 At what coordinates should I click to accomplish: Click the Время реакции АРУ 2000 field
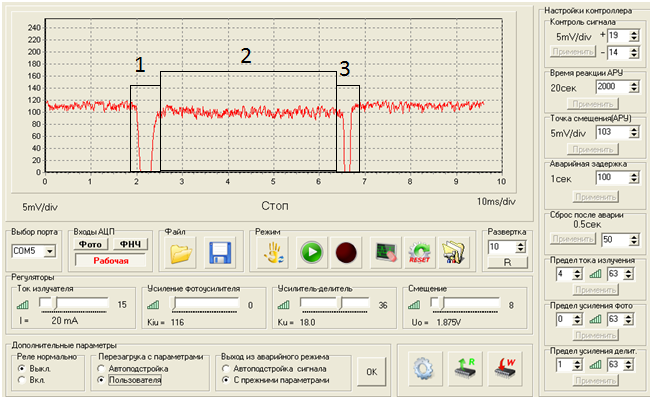(612, 87)
